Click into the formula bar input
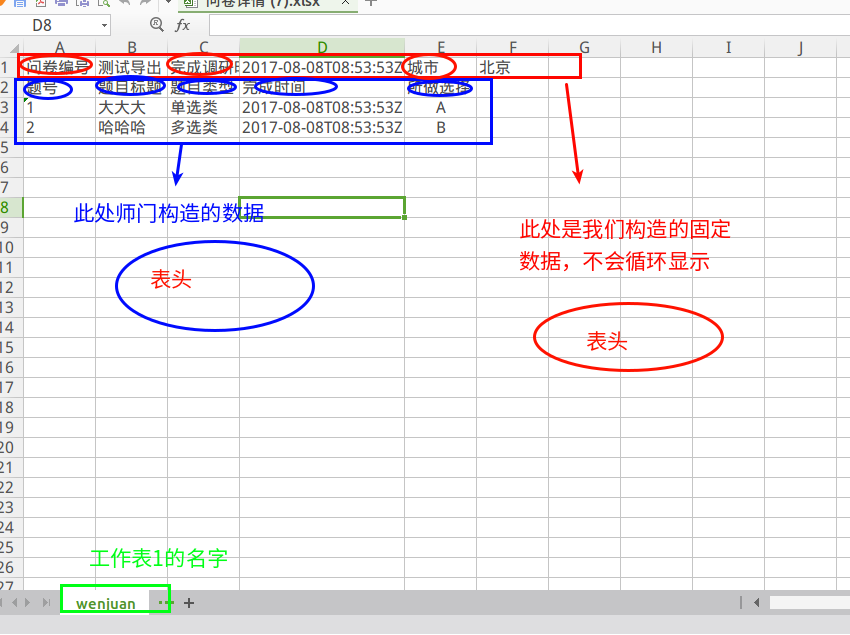Image resolution: width=850 pixels, height=635 pixels. coord(529,25)
